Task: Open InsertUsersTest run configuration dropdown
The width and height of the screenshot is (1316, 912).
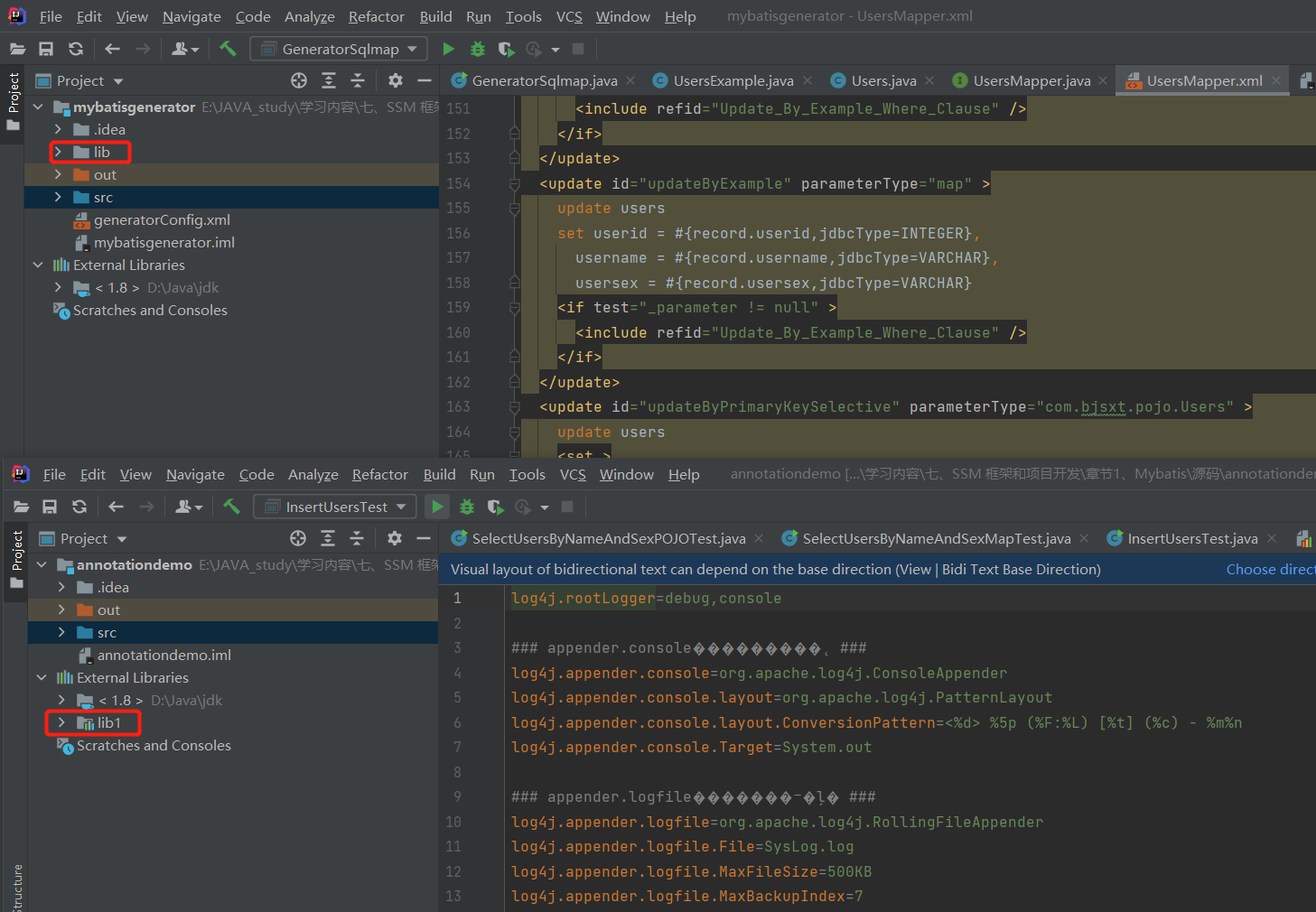Action: [x=334, y=507]
